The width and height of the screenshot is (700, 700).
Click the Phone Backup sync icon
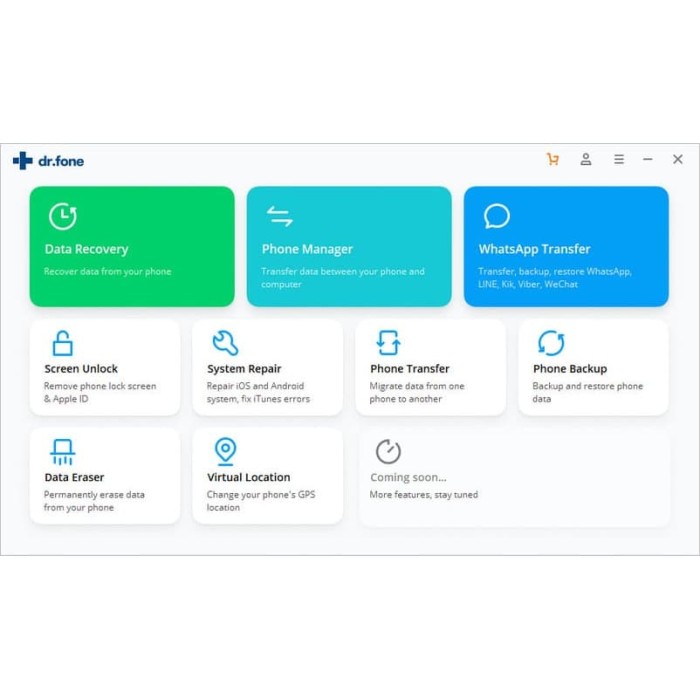551,343
